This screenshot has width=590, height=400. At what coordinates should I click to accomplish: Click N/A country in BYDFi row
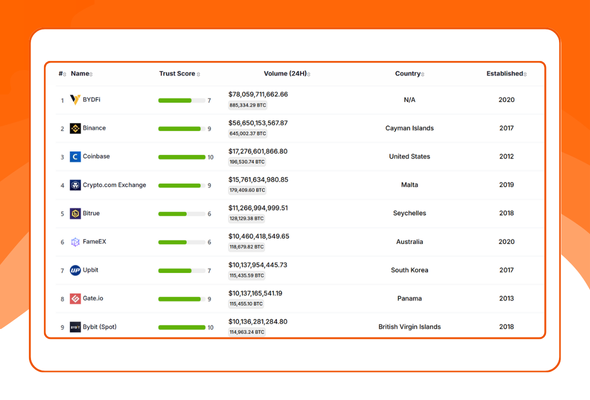click(409, 100)
